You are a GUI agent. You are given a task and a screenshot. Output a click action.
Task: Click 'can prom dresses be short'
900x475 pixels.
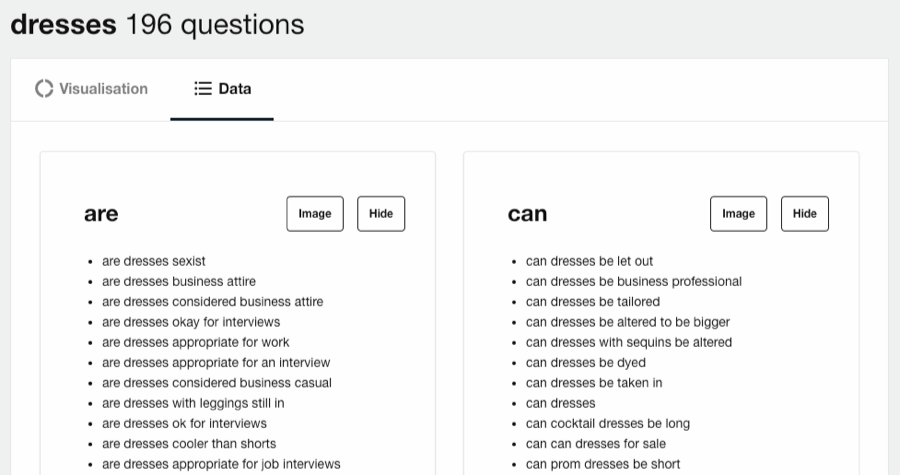603,464
